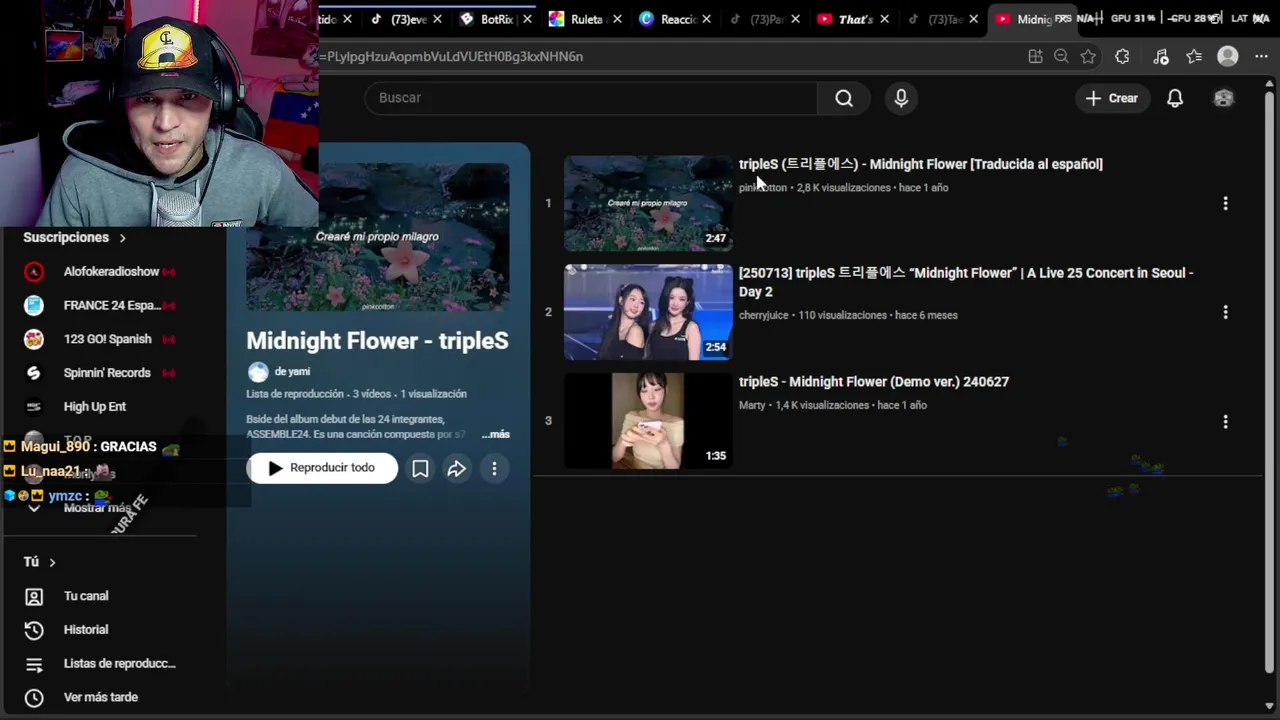
Task: Switch to the BotRix browser tab
Action: pos(496,19)
